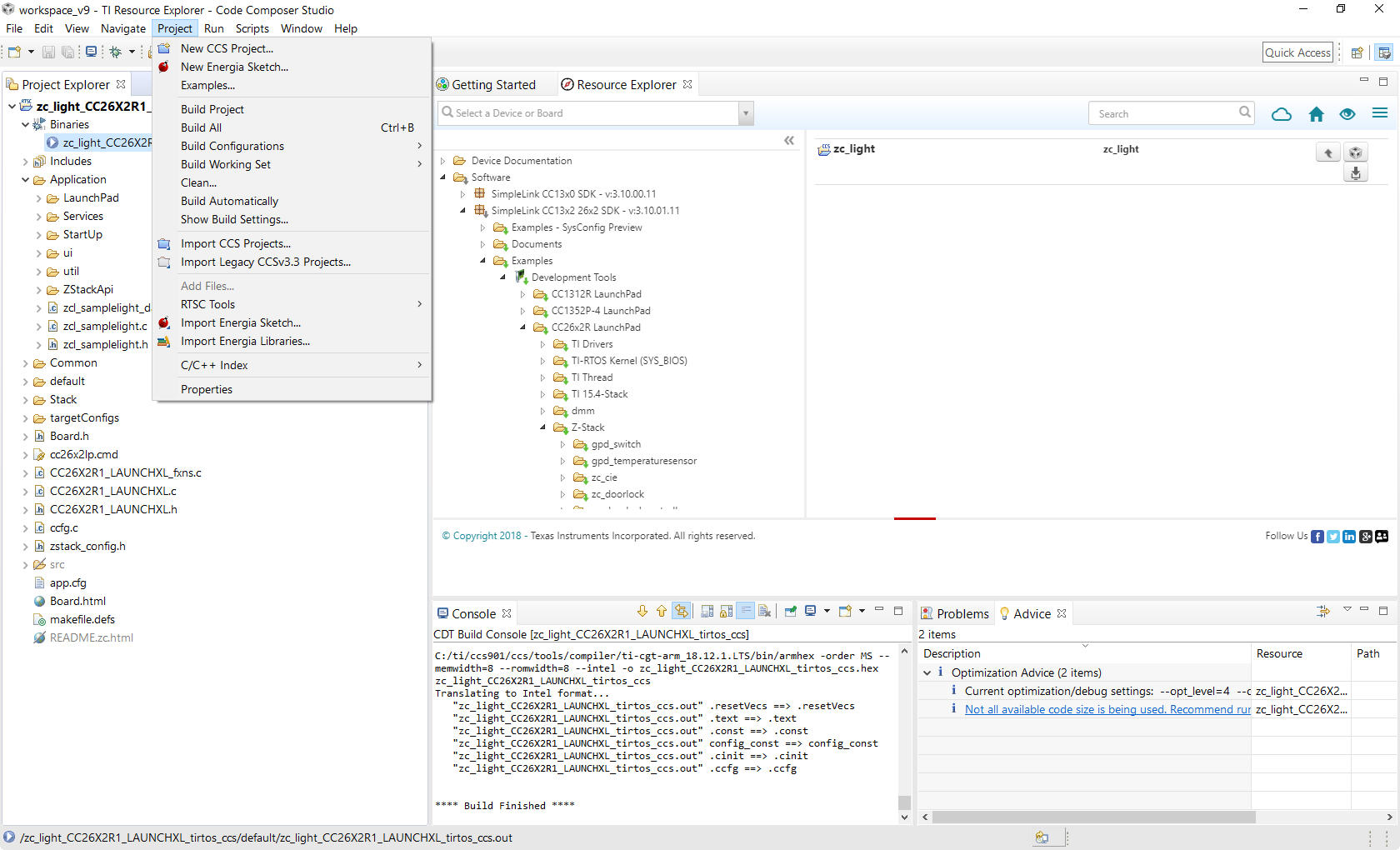Close the Project Explorer tab
This screenshot has width=1400, height=850.
tap(121, 84)
